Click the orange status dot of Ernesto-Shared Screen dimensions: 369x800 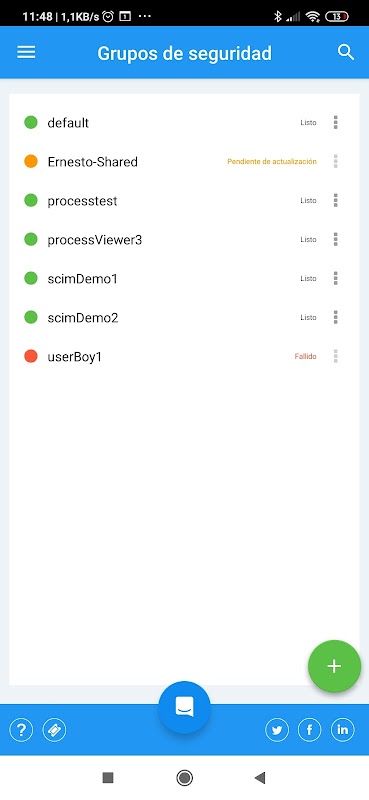pyautogui.click(x=31, y=162)
